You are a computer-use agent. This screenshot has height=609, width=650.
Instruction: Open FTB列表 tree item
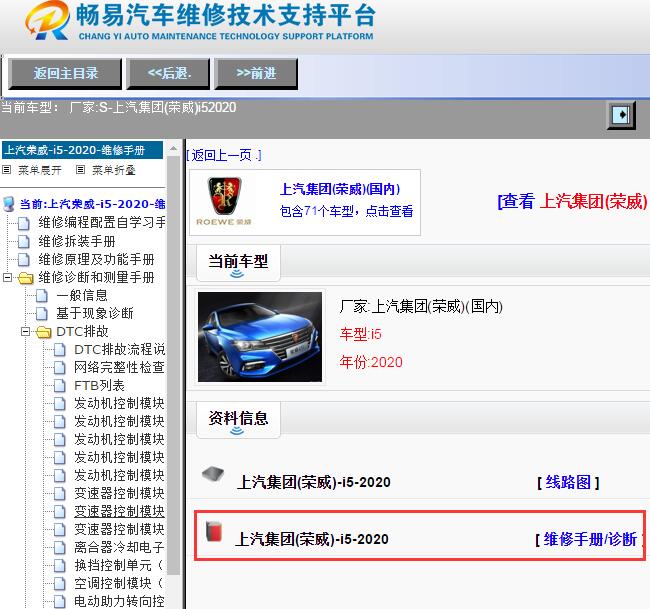coord(99,386)
